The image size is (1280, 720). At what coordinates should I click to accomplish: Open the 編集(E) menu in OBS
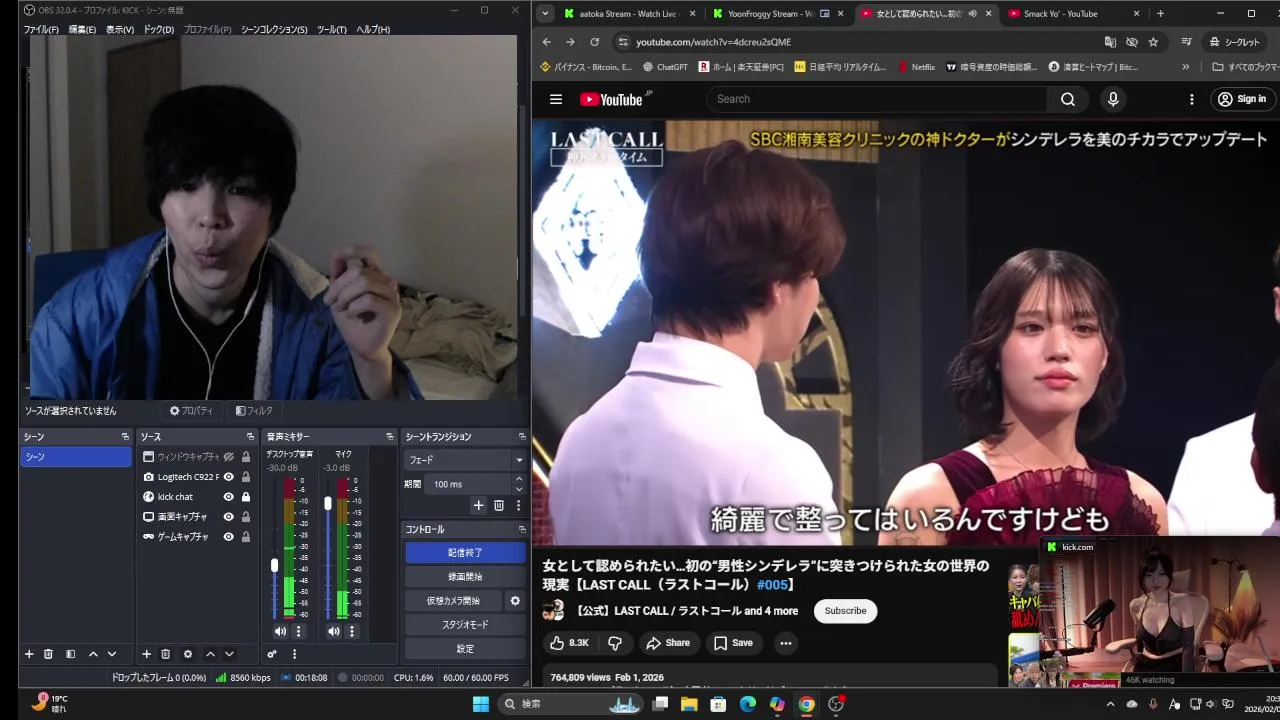82,30
